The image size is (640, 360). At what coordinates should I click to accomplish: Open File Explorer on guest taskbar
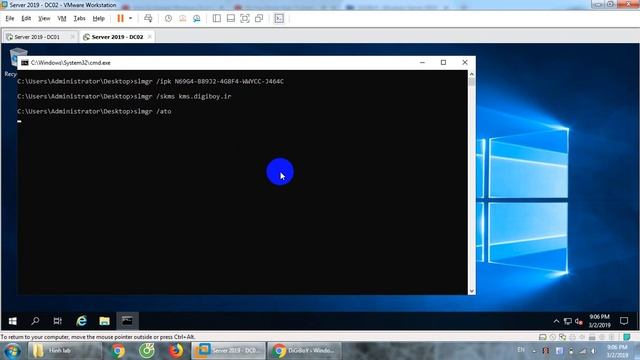pos(104,321)
